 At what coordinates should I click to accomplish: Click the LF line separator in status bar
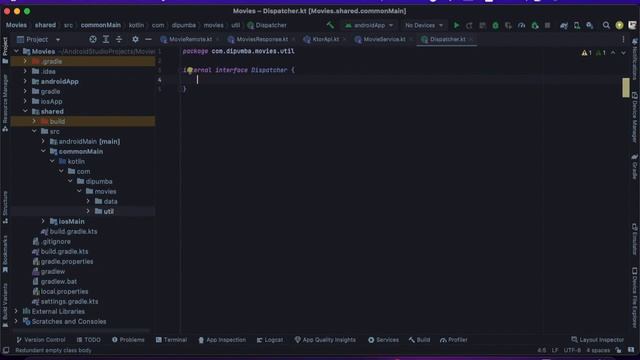click(555, 350)
